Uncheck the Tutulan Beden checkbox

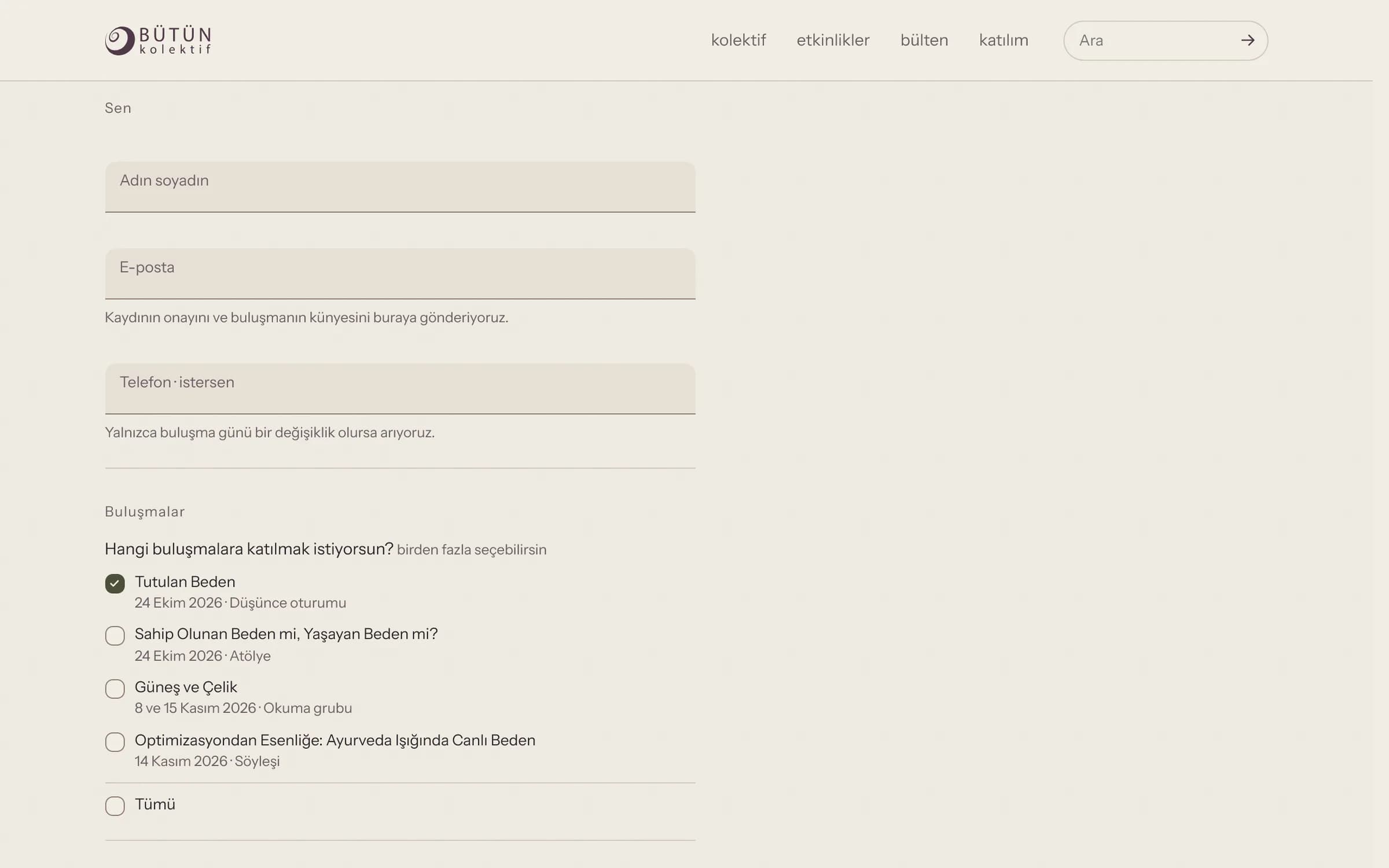coord(115,583)
